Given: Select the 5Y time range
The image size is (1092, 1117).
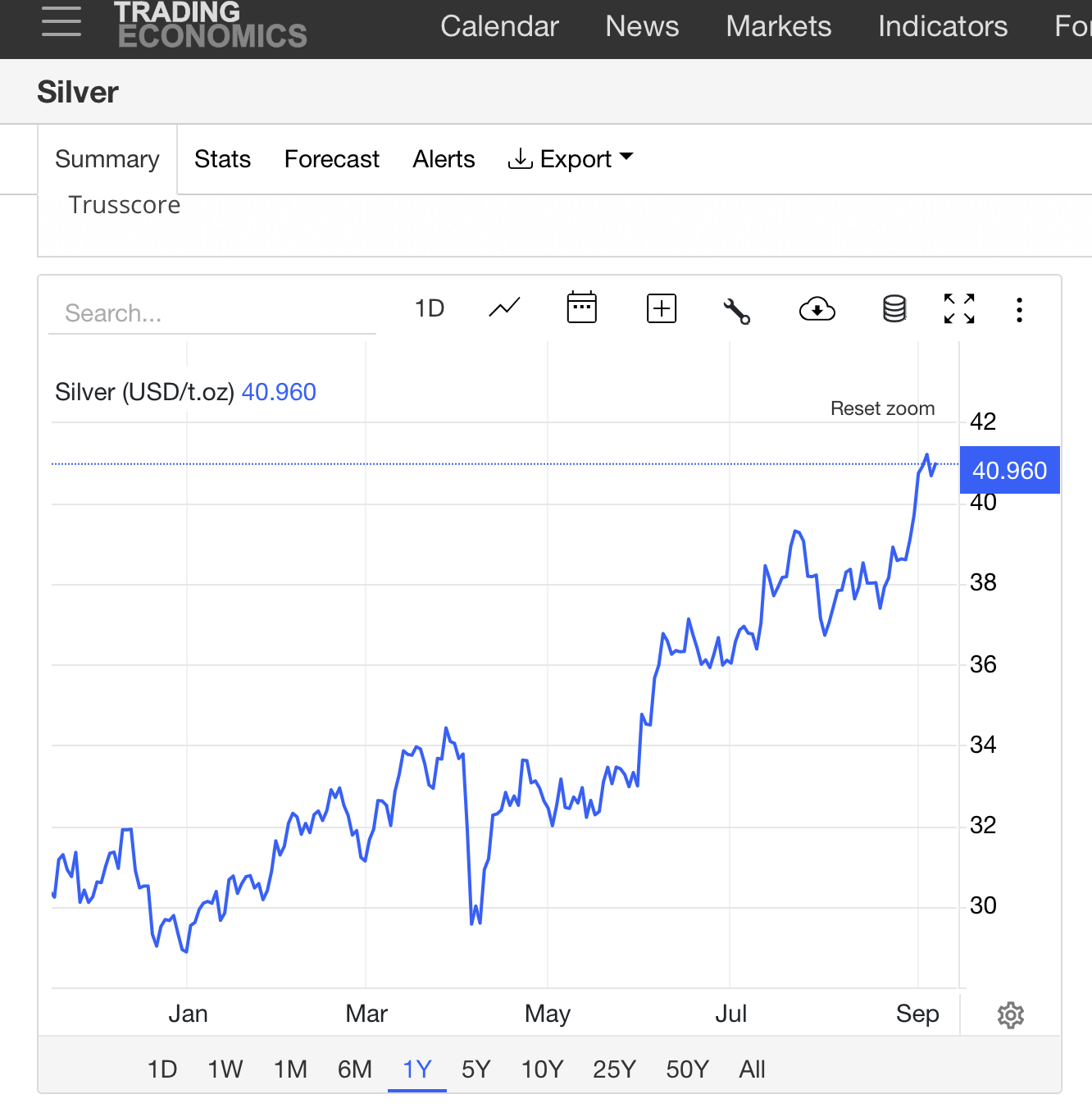Looking at the screenshot, I should [x=475, y=1069].
